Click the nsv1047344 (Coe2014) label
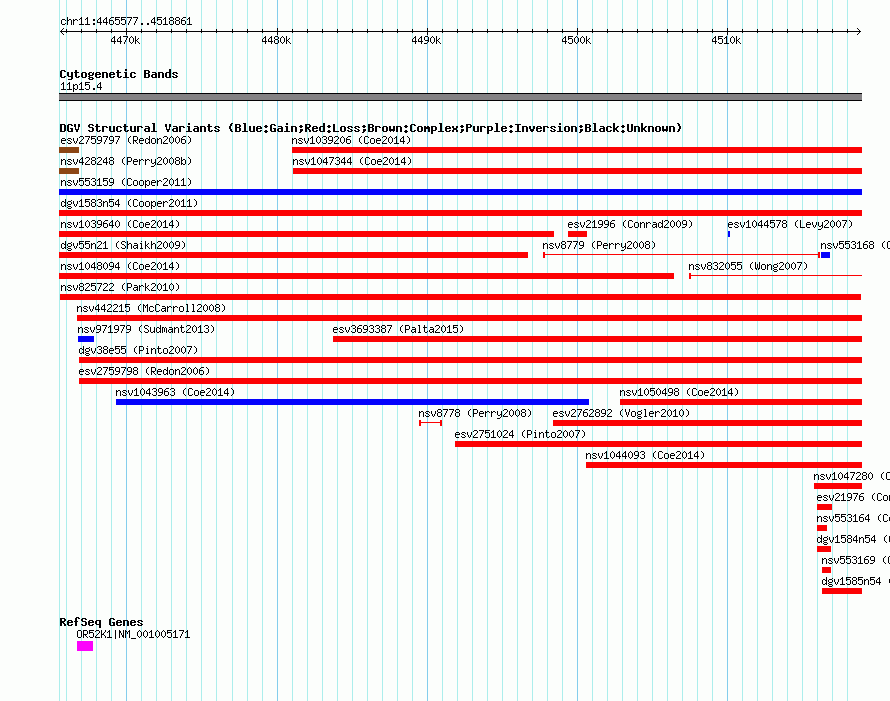This screenshot has height=701, width=890. 352,161
